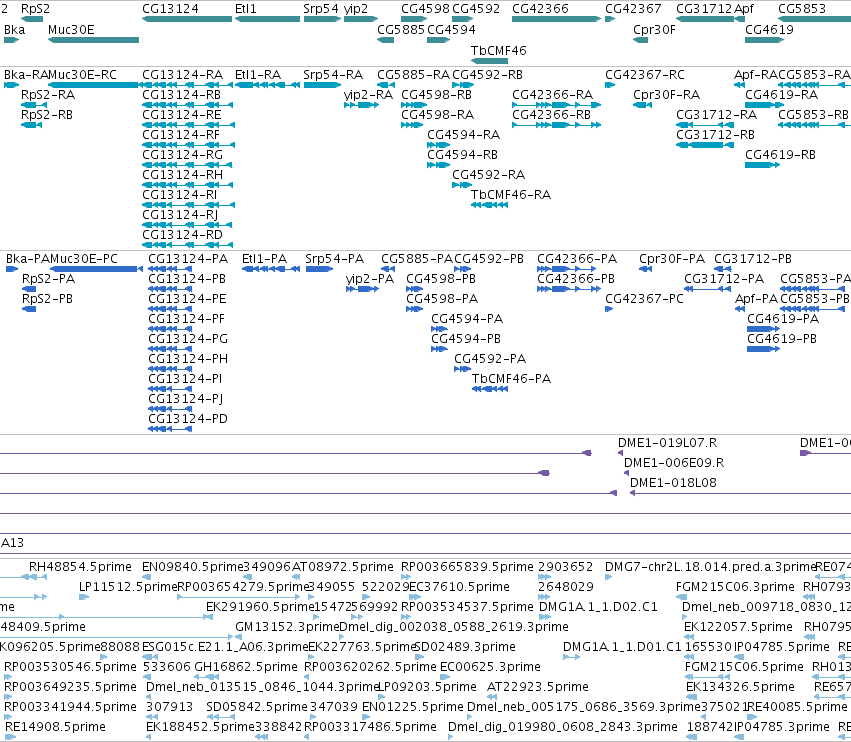851x742 pixels.
Task: Click the Bka gene label
Action: tap(14, 30)
